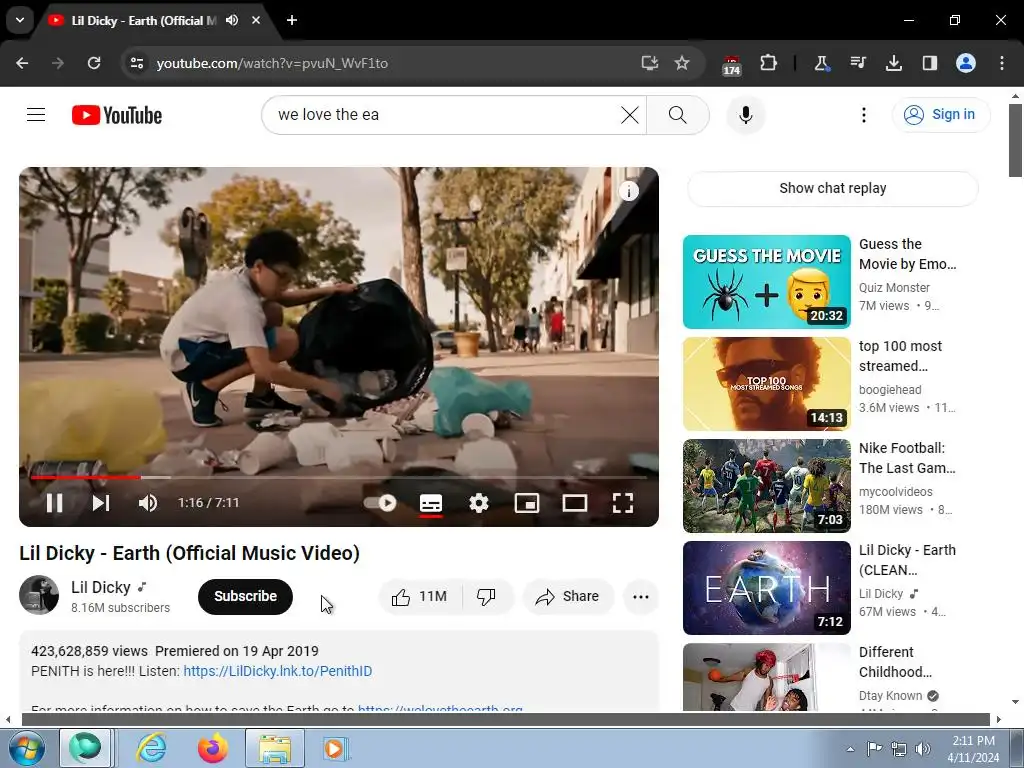This screenshot has height=768, width=1024.
Task: Mute the video player volume
Action: point(148,503)
